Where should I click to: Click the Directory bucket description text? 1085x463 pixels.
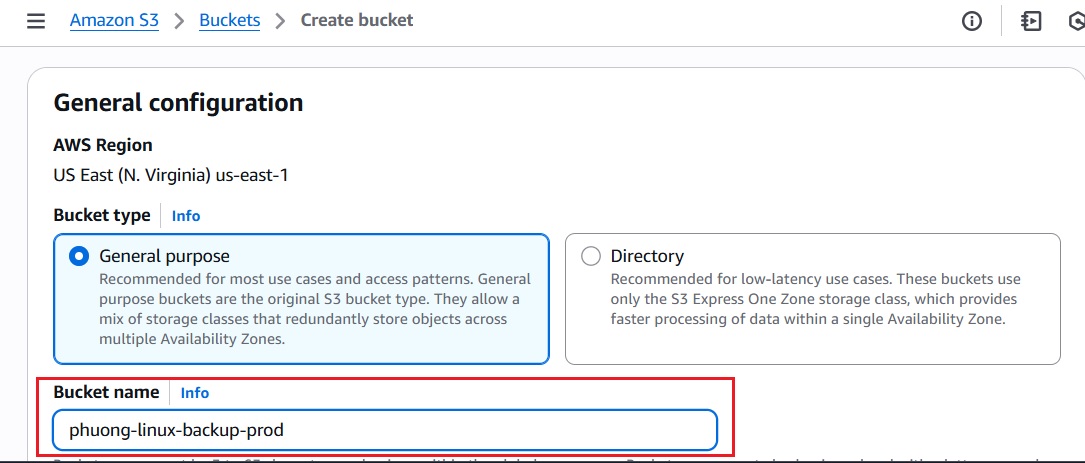click(x=815, y=299)
